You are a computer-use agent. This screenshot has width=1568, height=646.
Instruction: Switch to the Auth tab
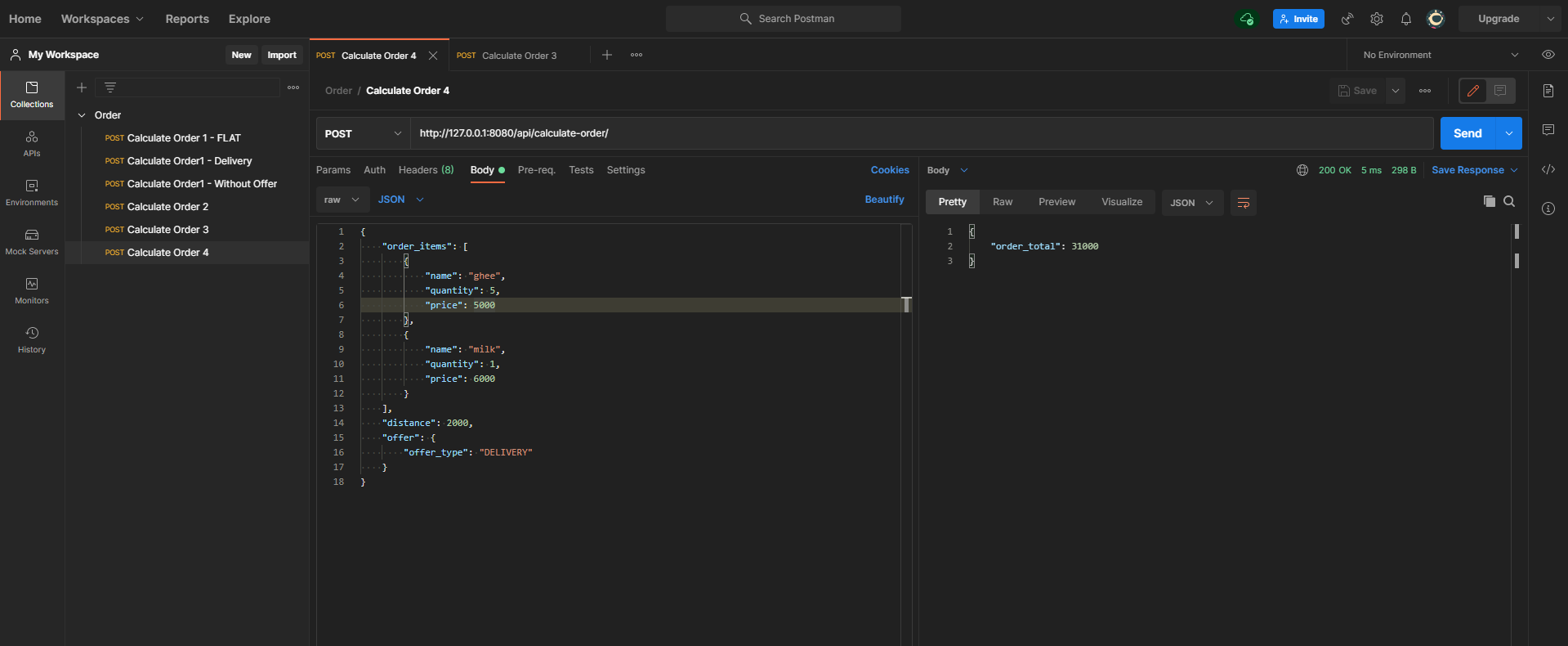click(x=374, y=170)
